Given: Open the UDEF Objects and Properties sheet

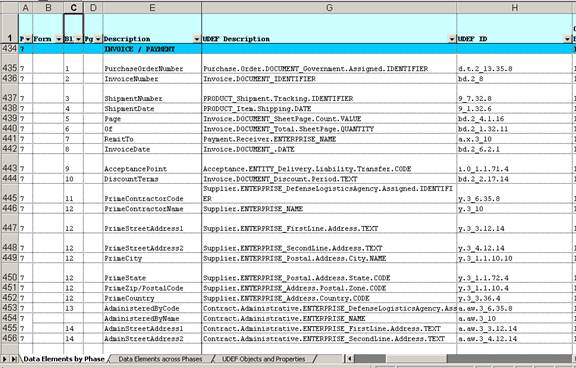Looking at the screenshot, I should 263,359.
